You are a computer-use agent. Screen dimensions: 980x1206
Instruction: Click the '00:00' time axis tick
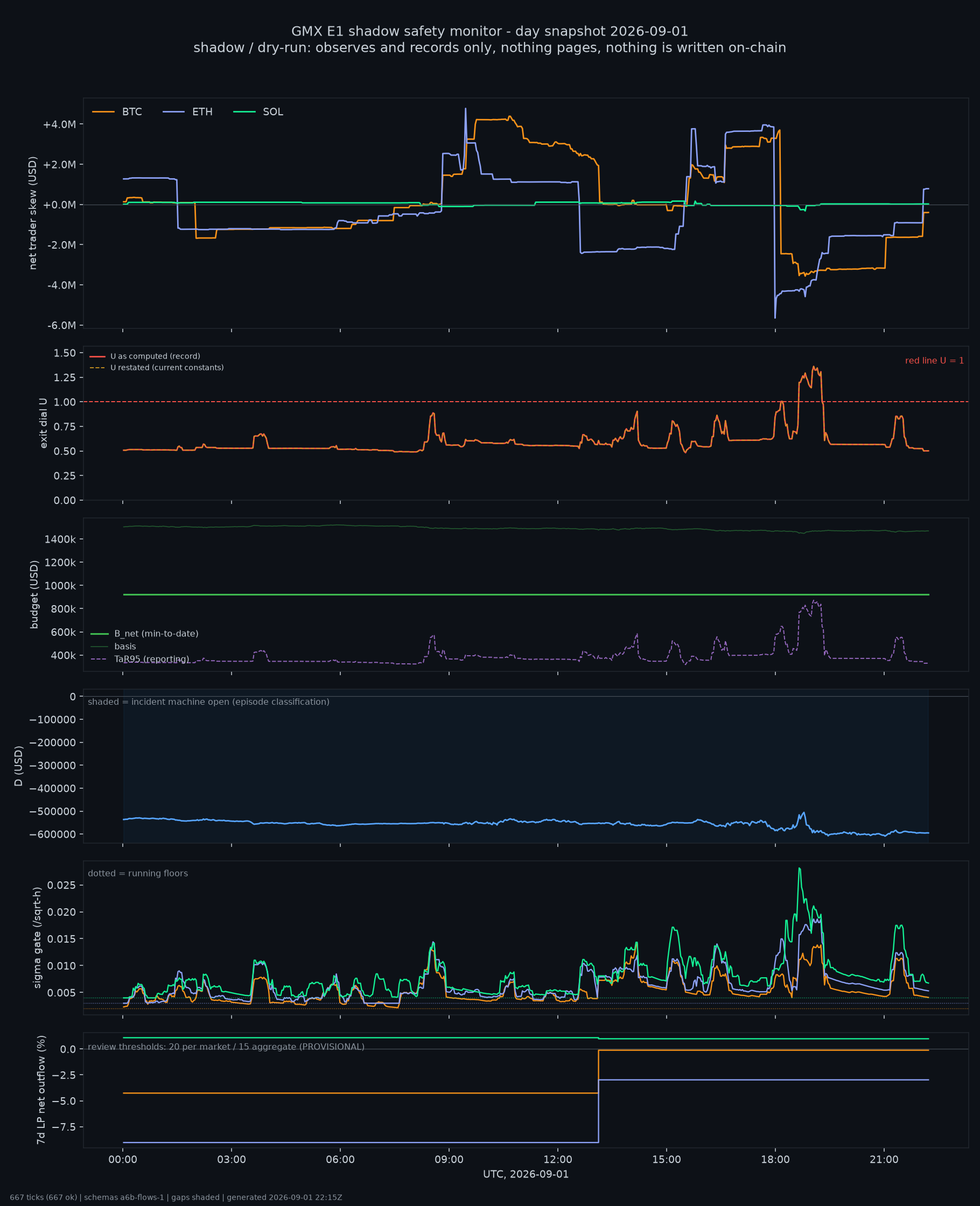click(123, 1160)
